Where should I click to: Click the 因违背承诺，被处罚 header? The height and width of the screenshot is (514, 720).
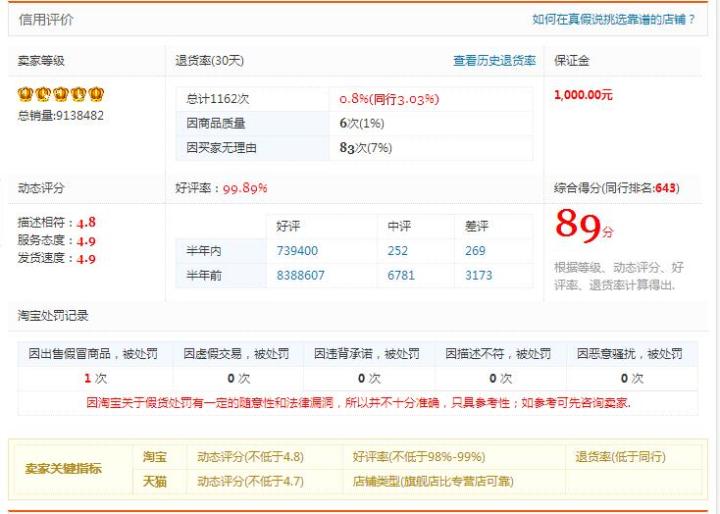(367, 354)
